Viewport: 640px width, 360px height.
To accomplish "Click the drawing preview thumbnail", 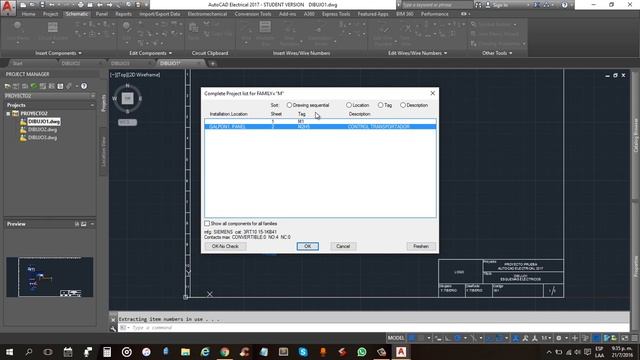I will coord(50,277).
